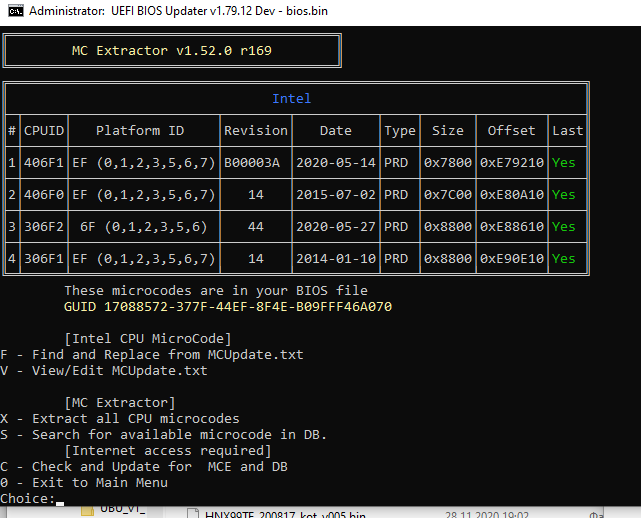This screenshot has width=641, height=518.
Task: Click the 'Type' column header
Action: pos(400,131)
